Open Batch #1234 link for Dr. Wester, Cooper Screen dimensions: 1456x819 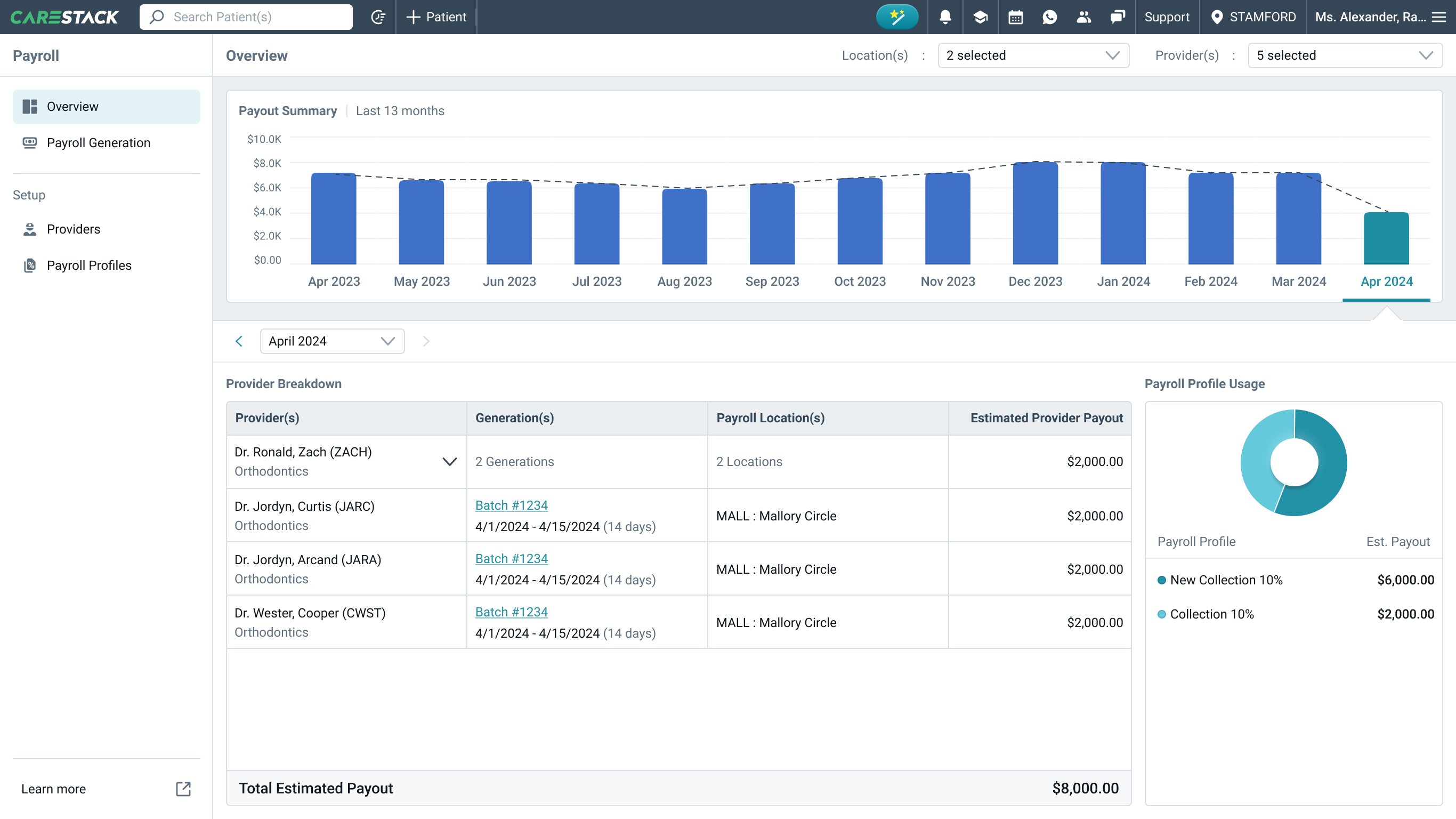pos(512,612)
